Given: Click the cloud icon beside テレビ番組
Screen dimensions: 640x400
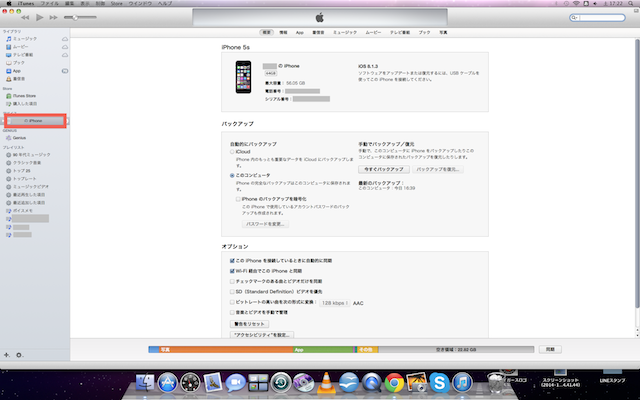Looking at the screenshot, I should [65, 55].
